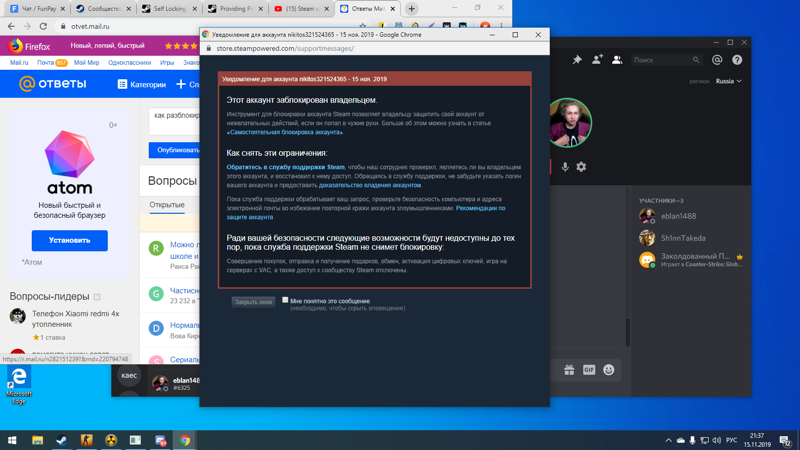Open 'Самостоятельная блокировка аккаунта' article link

pyautogui.click(x=285, y=132)
